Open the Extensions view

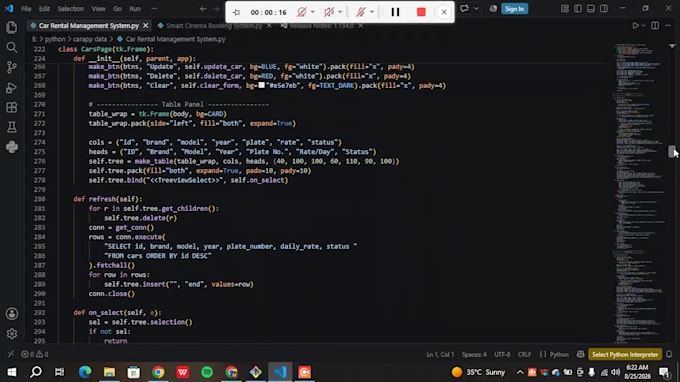(12, 108)
